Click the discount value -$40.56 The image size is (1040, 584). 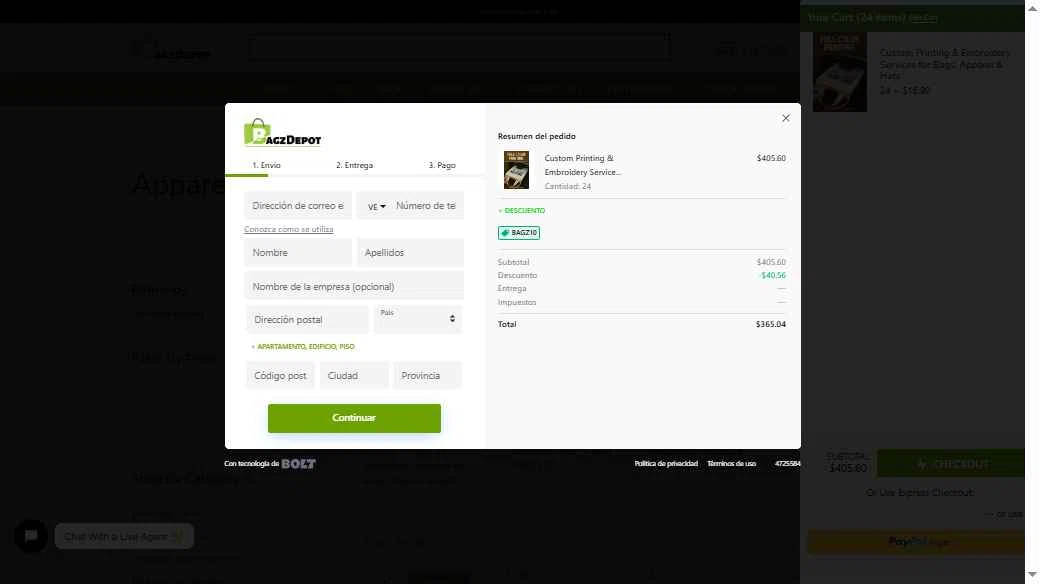tap(773, 275)
